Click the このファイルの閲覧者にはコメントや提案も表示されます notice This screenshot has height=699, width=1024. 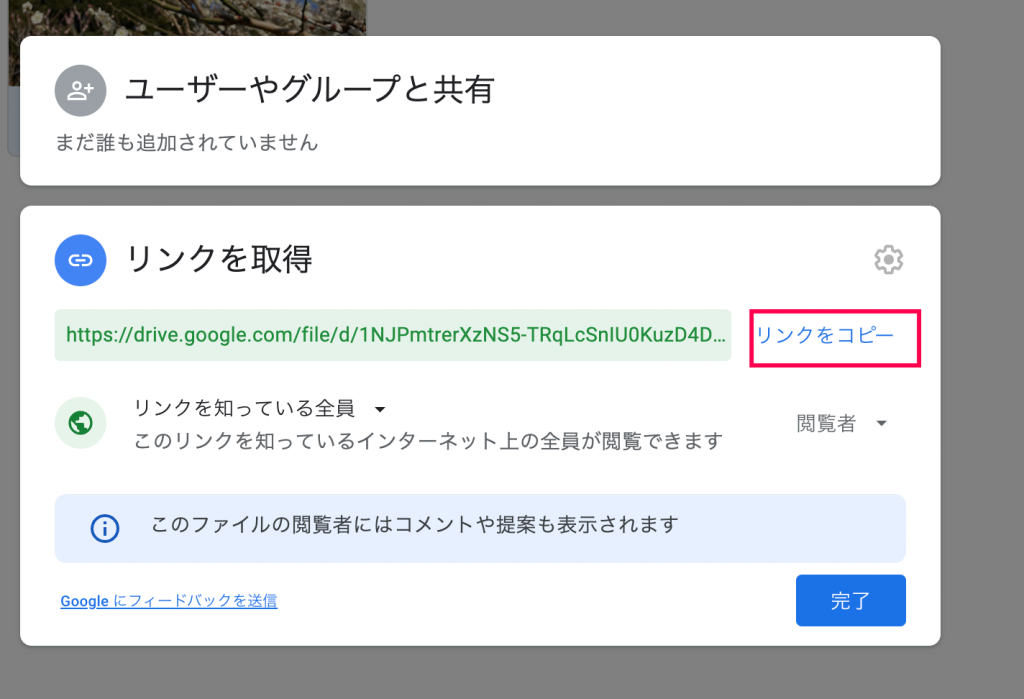[x=480, y=528]
